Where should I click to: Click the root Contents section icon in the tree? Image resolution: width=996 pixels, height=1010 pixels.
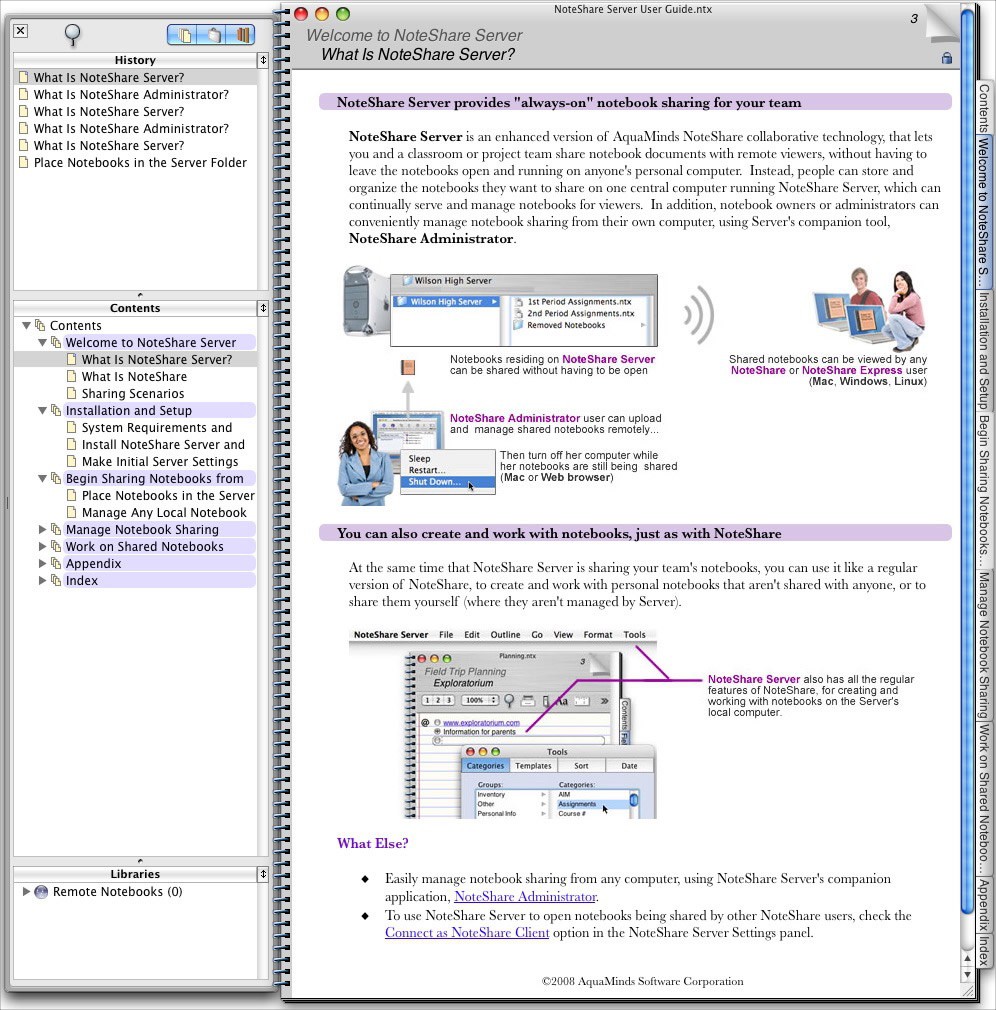pyautogui.click(x=40, y=325)
